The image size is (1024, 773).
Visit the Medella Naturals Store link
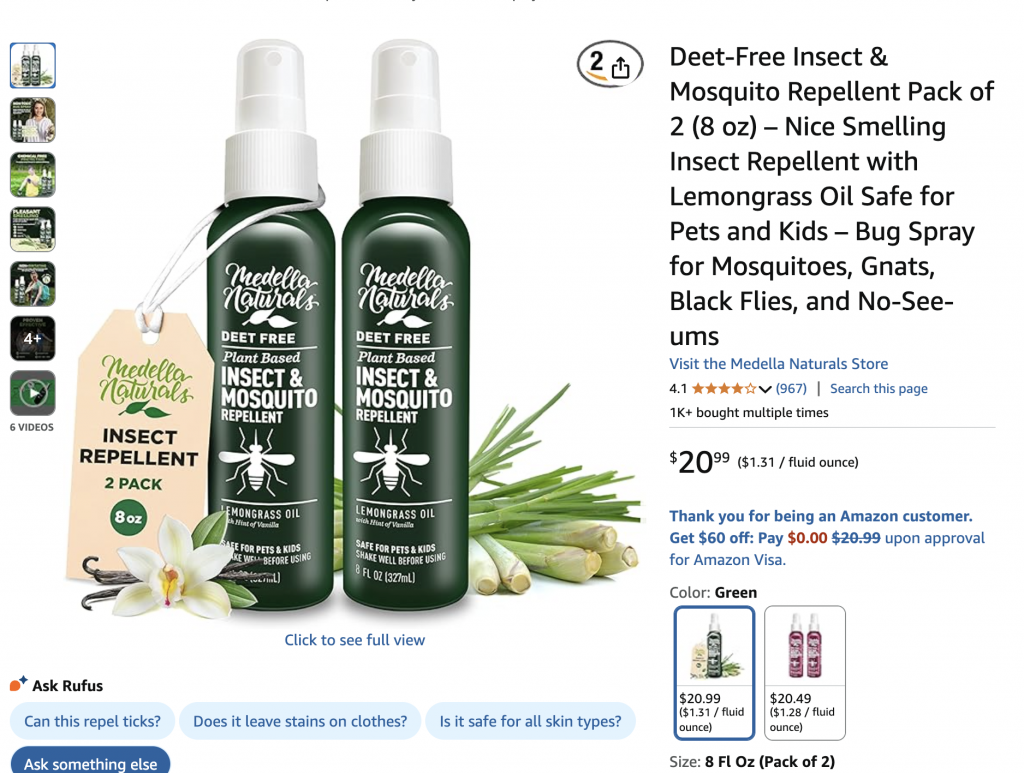(x=778, y=364)
